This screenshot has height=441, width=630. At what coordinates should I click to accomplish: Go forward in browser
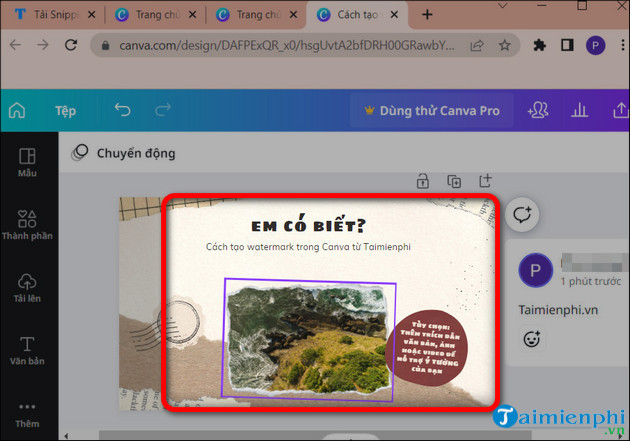(x=43, y=45)
